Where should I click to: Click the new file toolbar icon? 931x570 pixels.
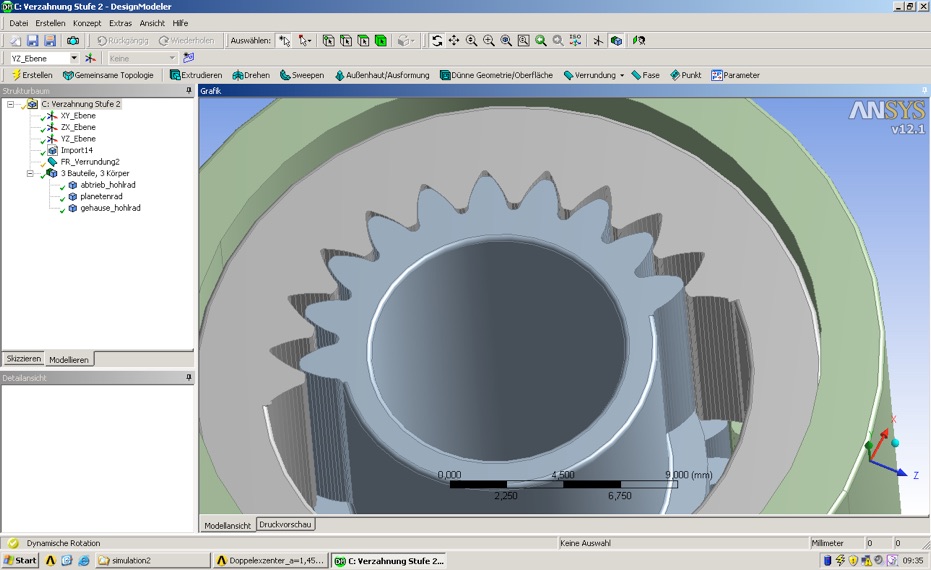click(x=15, y=40)
